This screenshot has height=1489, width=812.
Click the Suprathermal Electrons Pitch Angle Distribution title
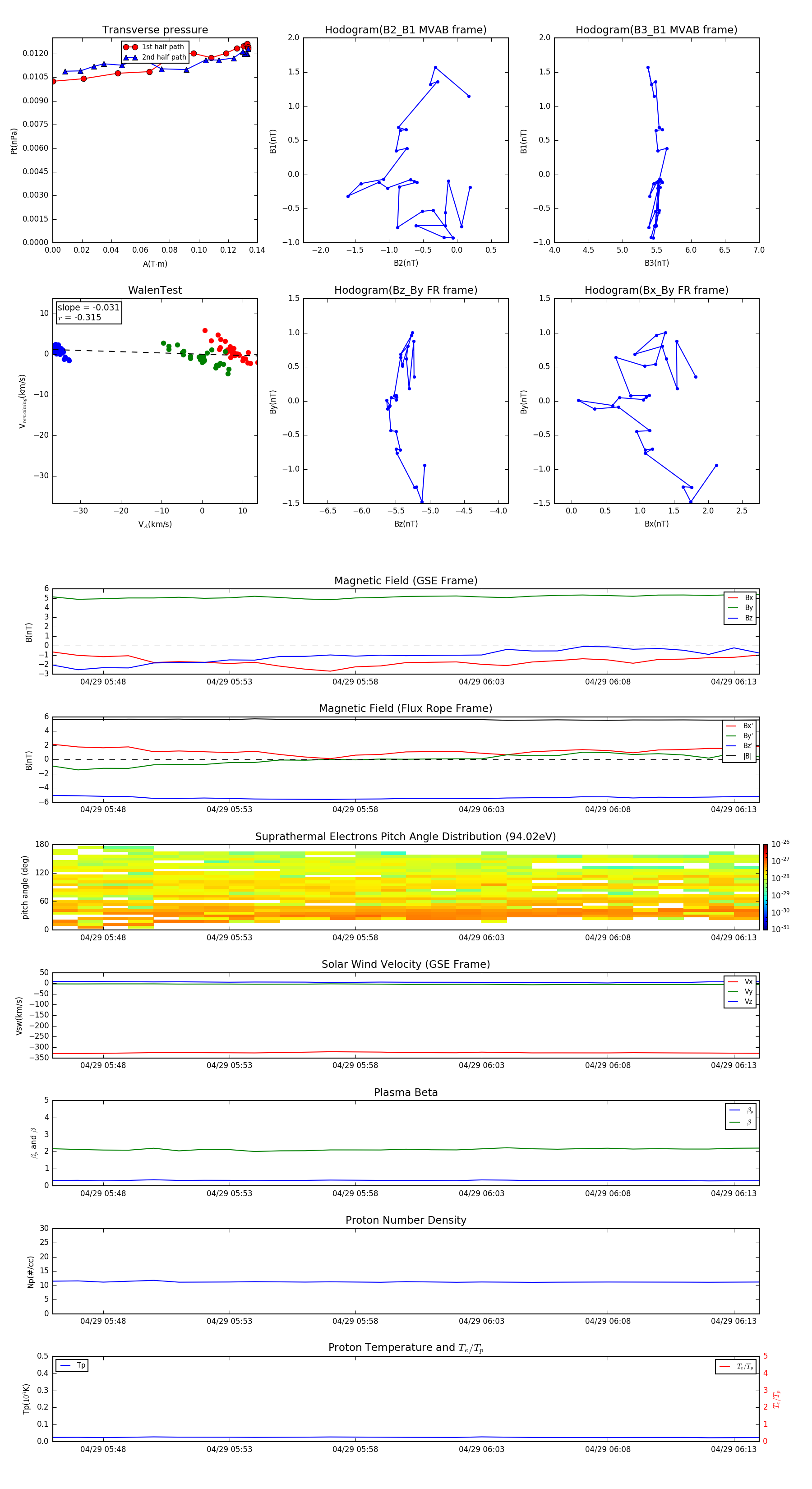[406, 837]
